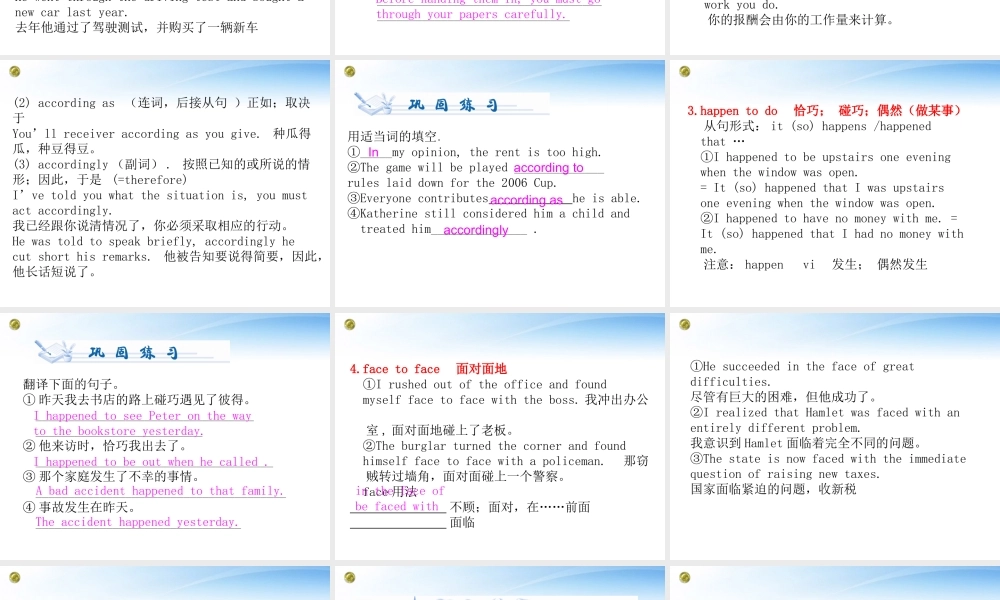Viewport: 1000px width, 600px height.
Task: Select the 'according as' explanation slide thumbnail
Action: [165, 183]
